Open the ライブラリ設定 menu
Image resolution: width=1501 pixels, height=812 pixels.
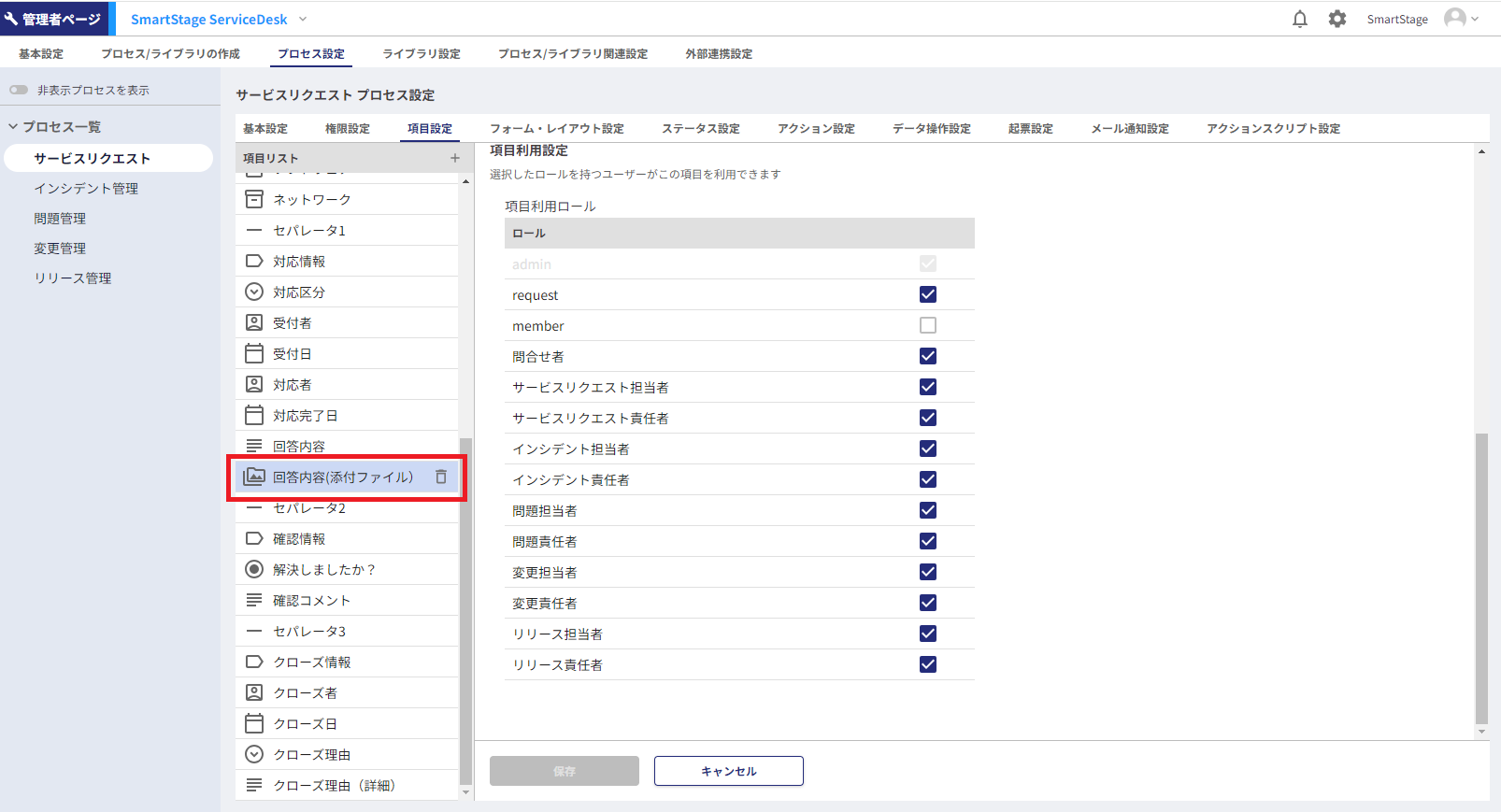pos(421,54)
